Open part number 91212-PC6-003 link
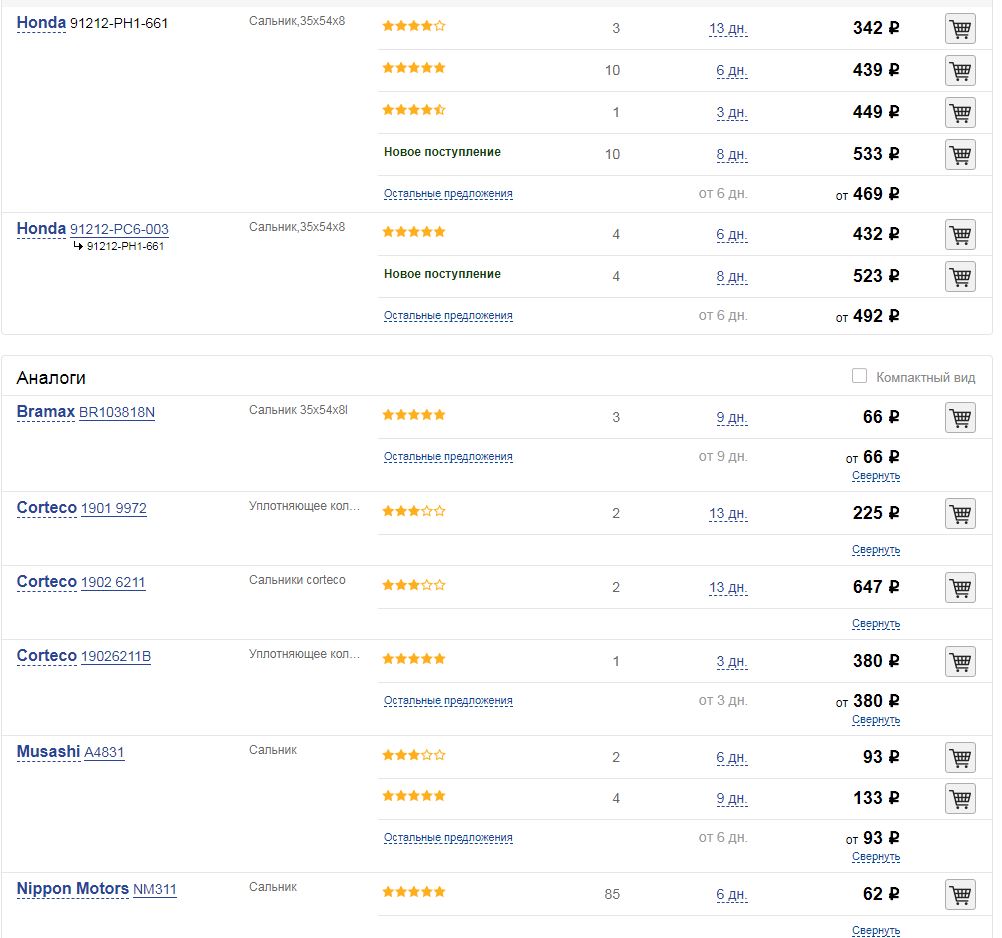The image size is (1002, 938). point(119,229)
